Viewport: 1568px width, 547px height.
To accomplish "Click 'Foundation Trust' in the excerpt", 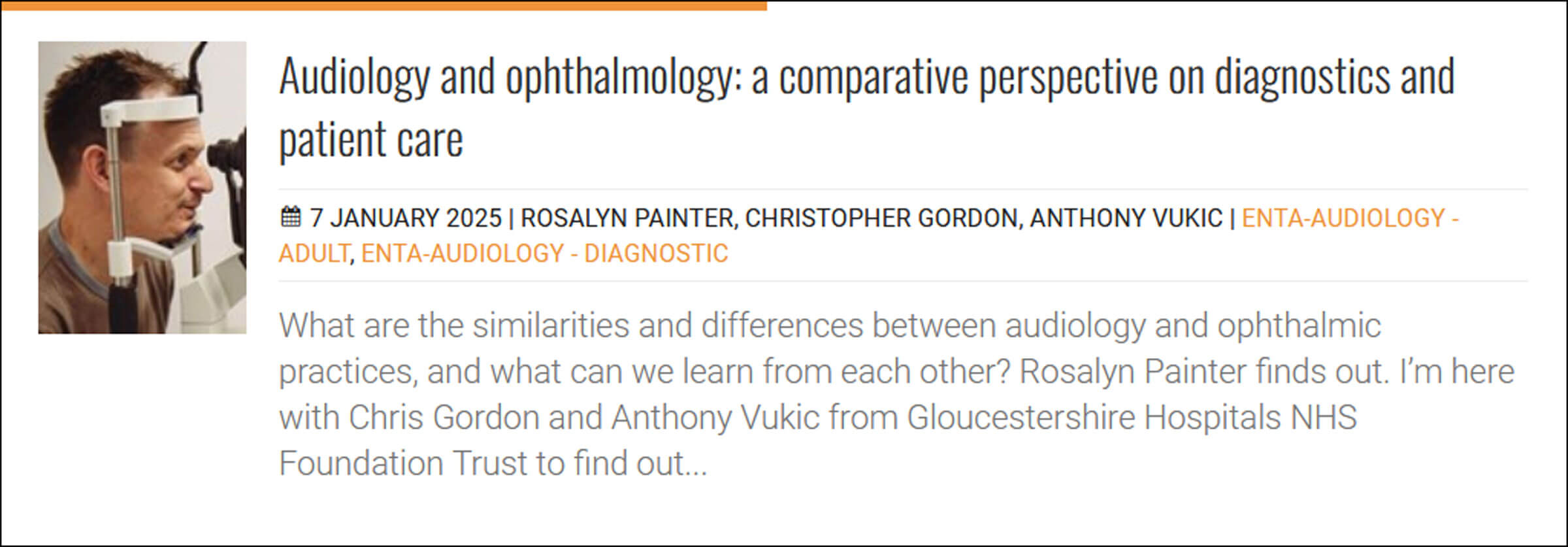I will tap(402, 464).
